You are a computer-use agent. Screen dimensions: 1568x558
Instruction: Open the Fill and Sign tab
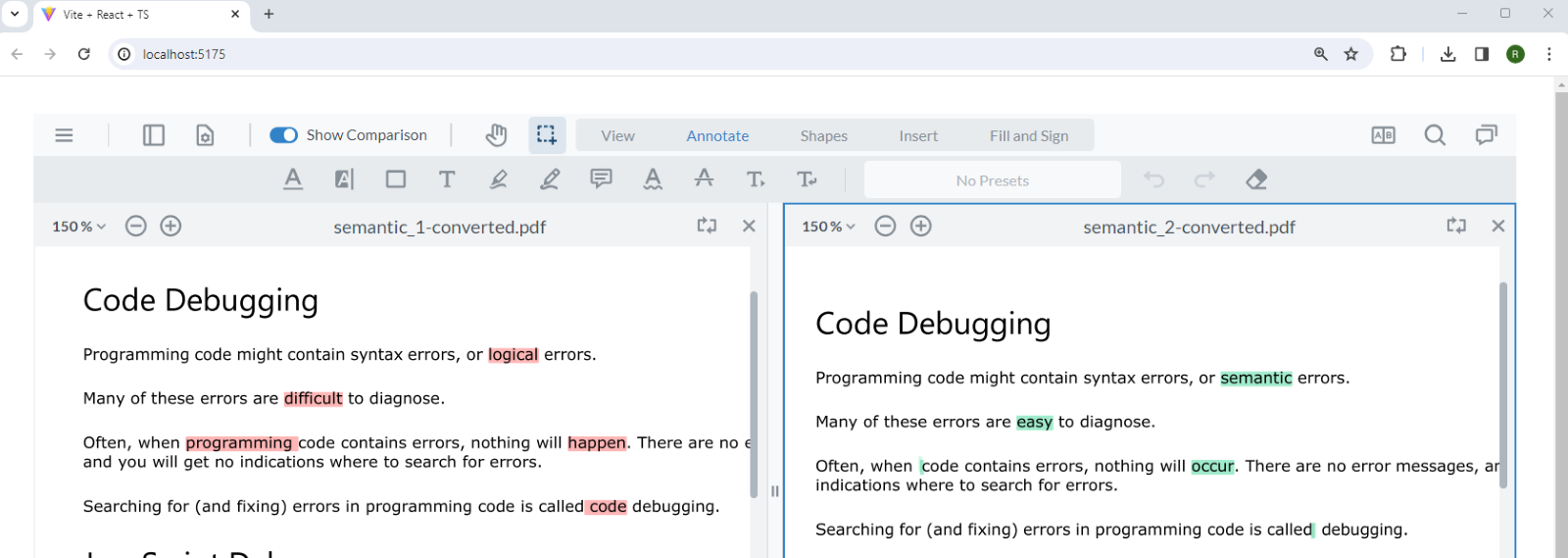[x=1028, y=136]
